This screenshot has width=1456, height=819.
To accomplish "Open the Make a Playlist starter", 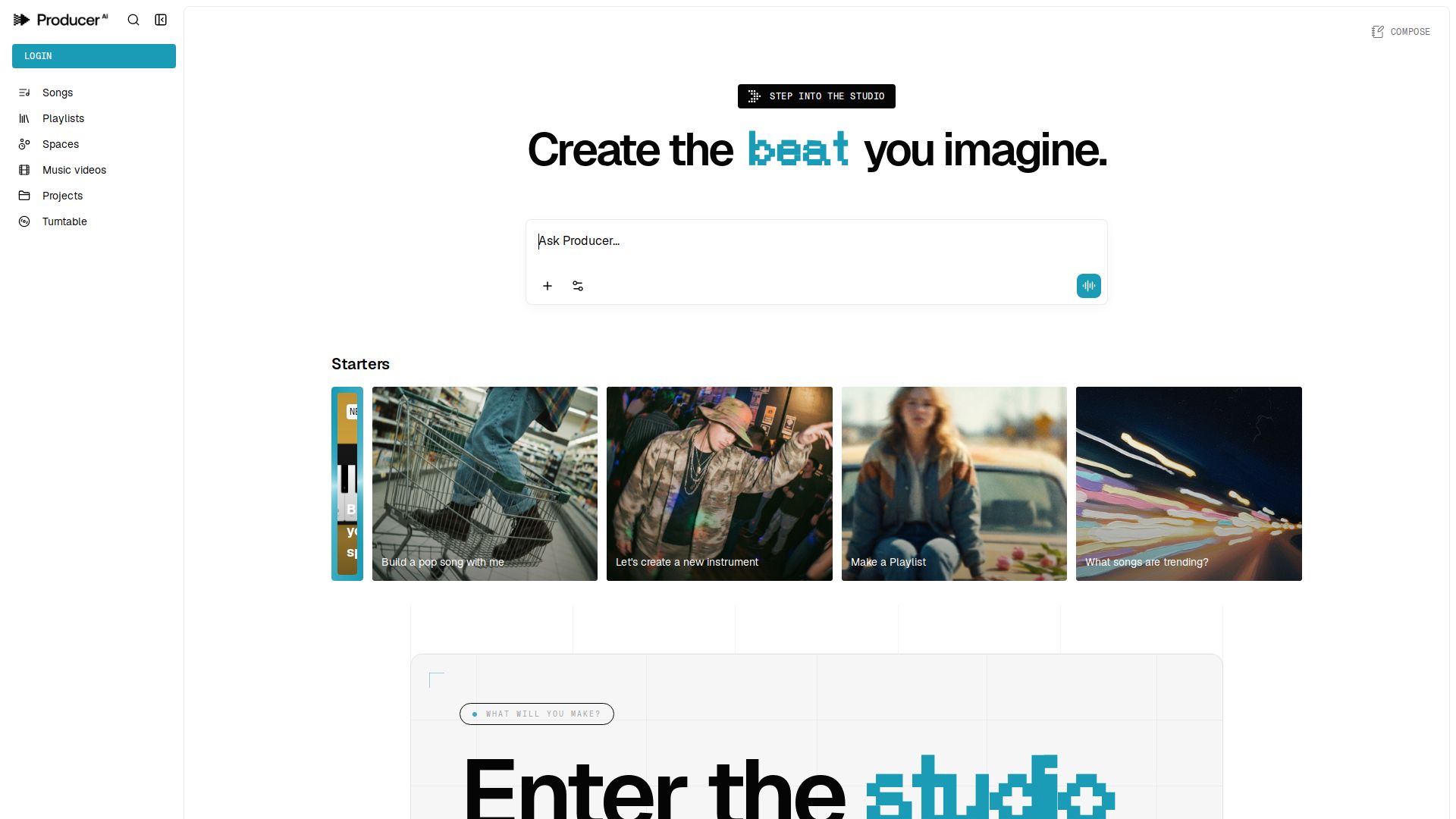I will (954, 484).
